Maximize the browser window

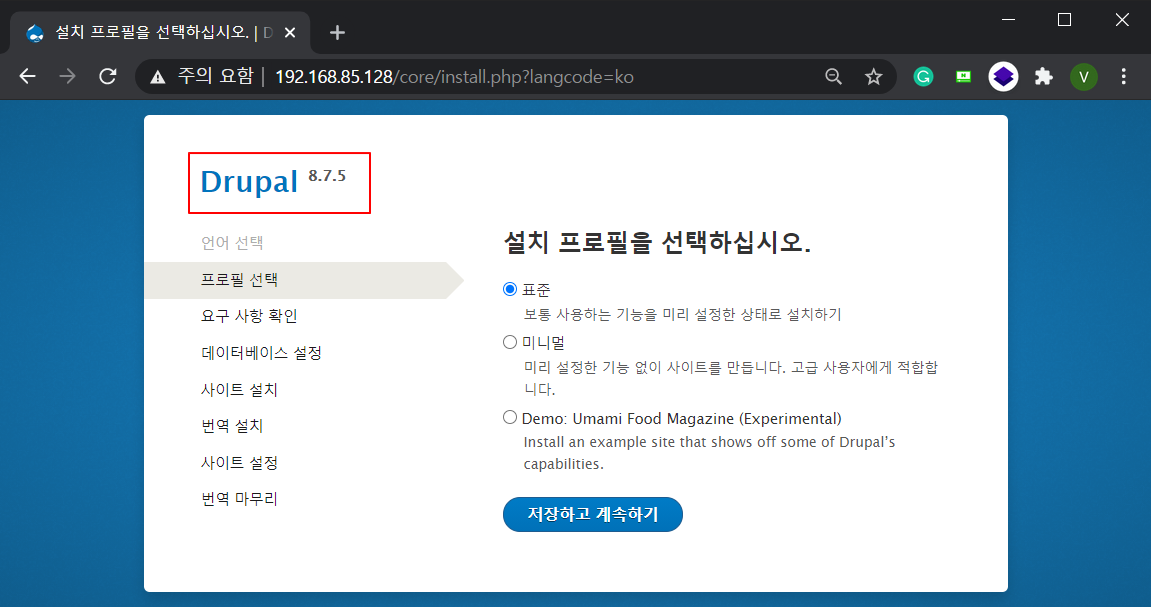click(x=1064, y=20)
